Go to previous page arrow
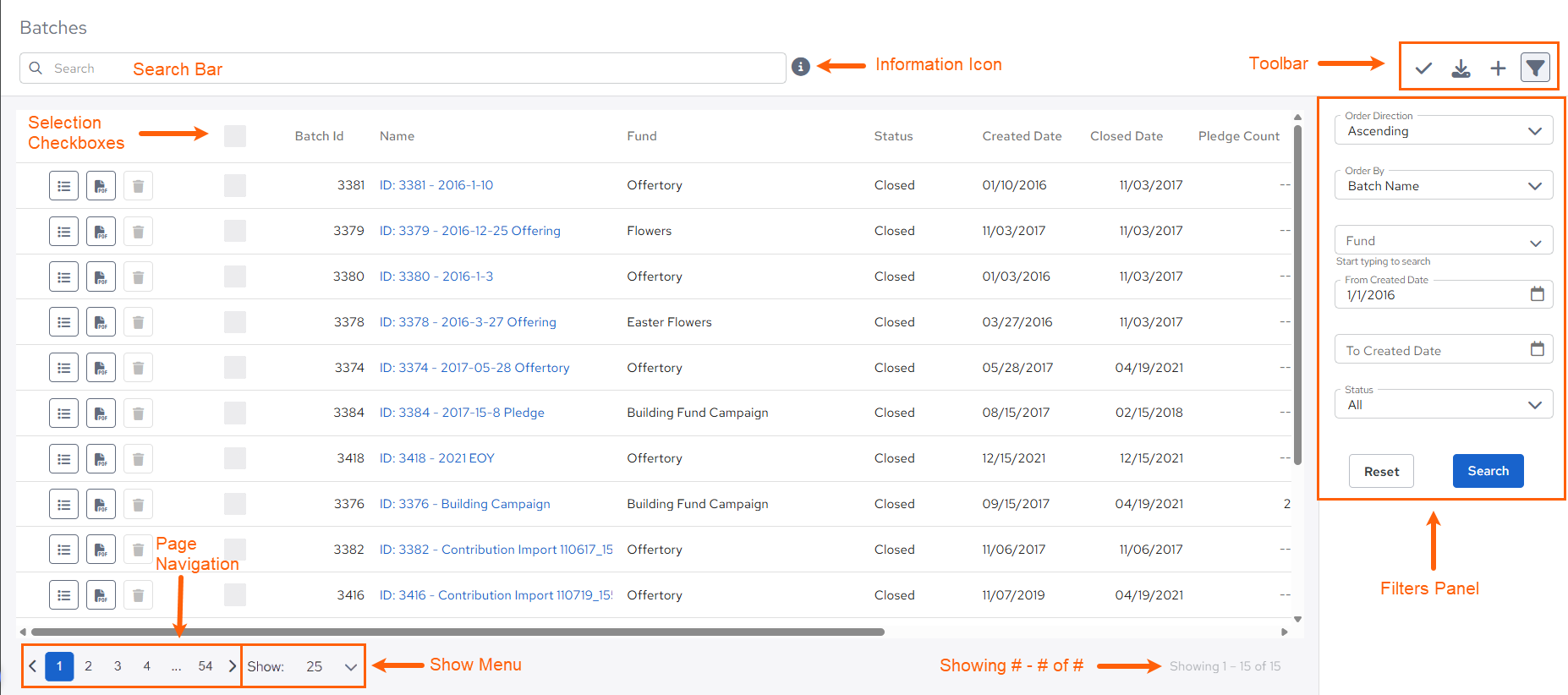This screenshot has height=695, width=1568. 32,666
